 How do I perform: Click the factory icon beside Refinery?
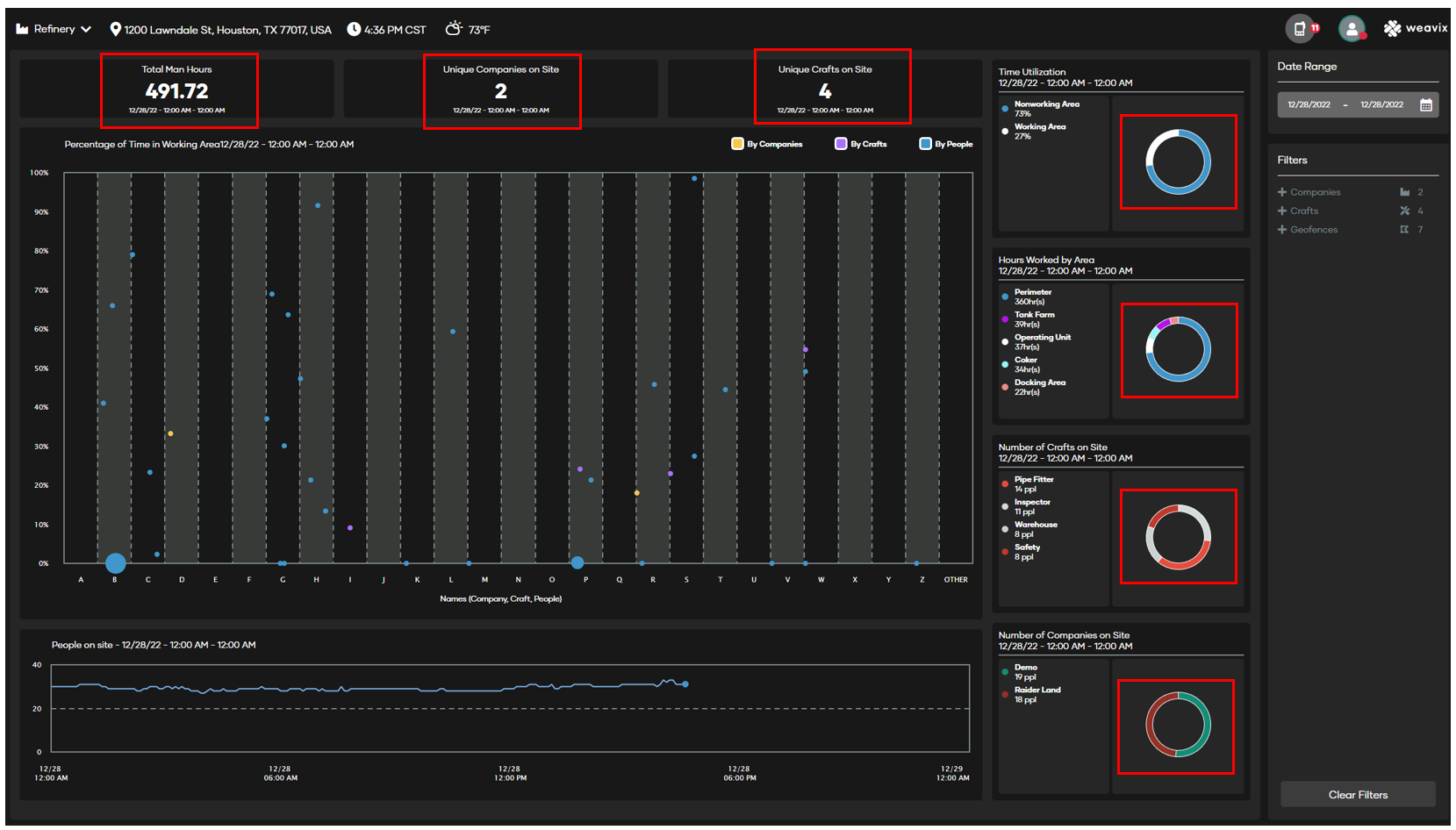22,29
